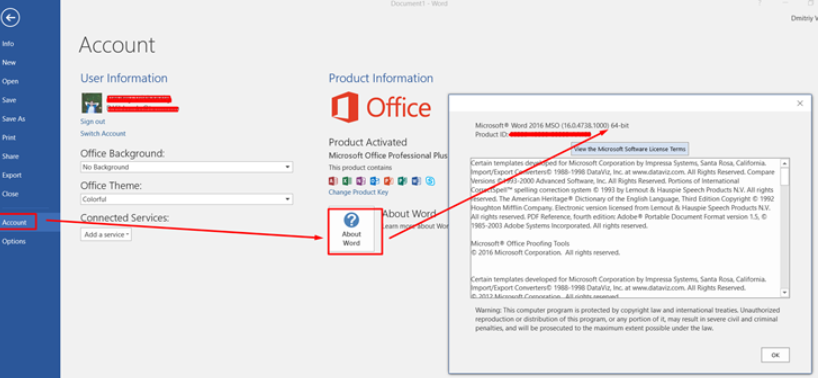Click the About Word button
The width and height of the screenshot is (819, 378).
click(x=352, y=231)
